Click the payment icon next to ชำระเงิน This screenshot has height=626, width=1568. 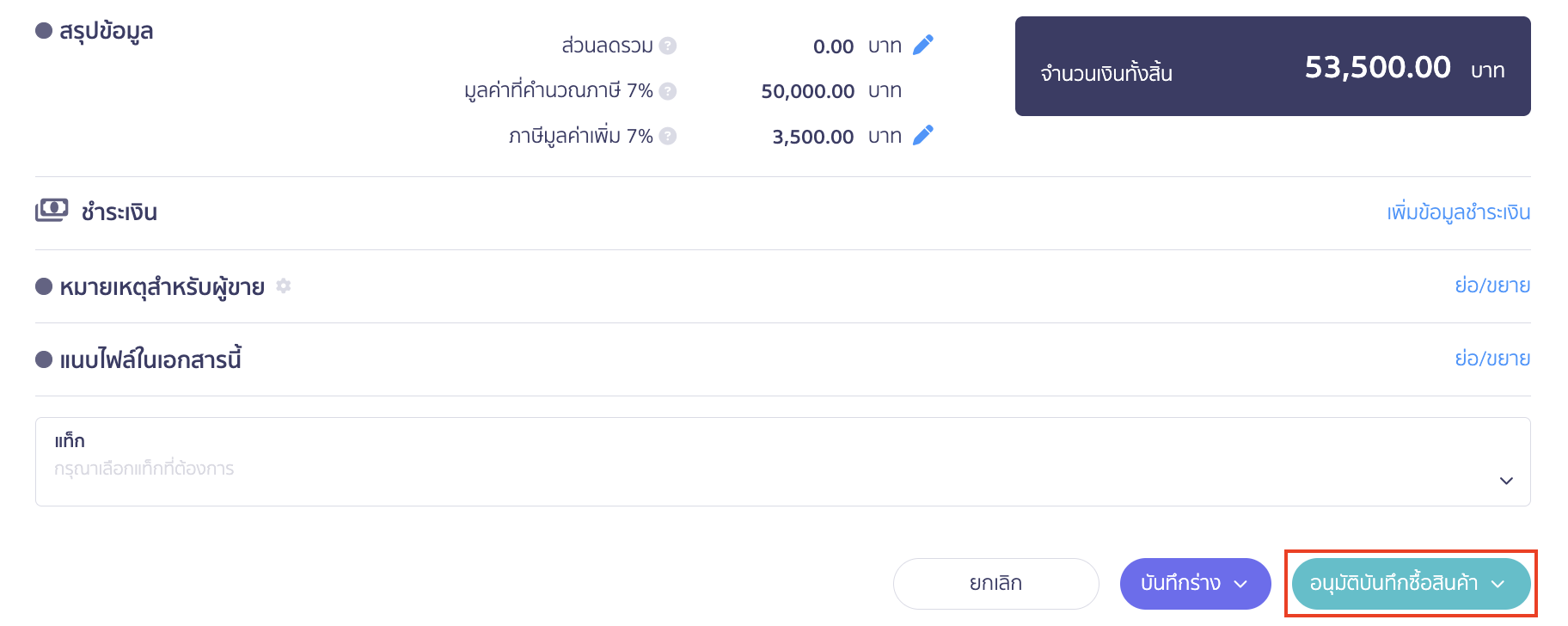pyautogui.click(x=53, y=211)
